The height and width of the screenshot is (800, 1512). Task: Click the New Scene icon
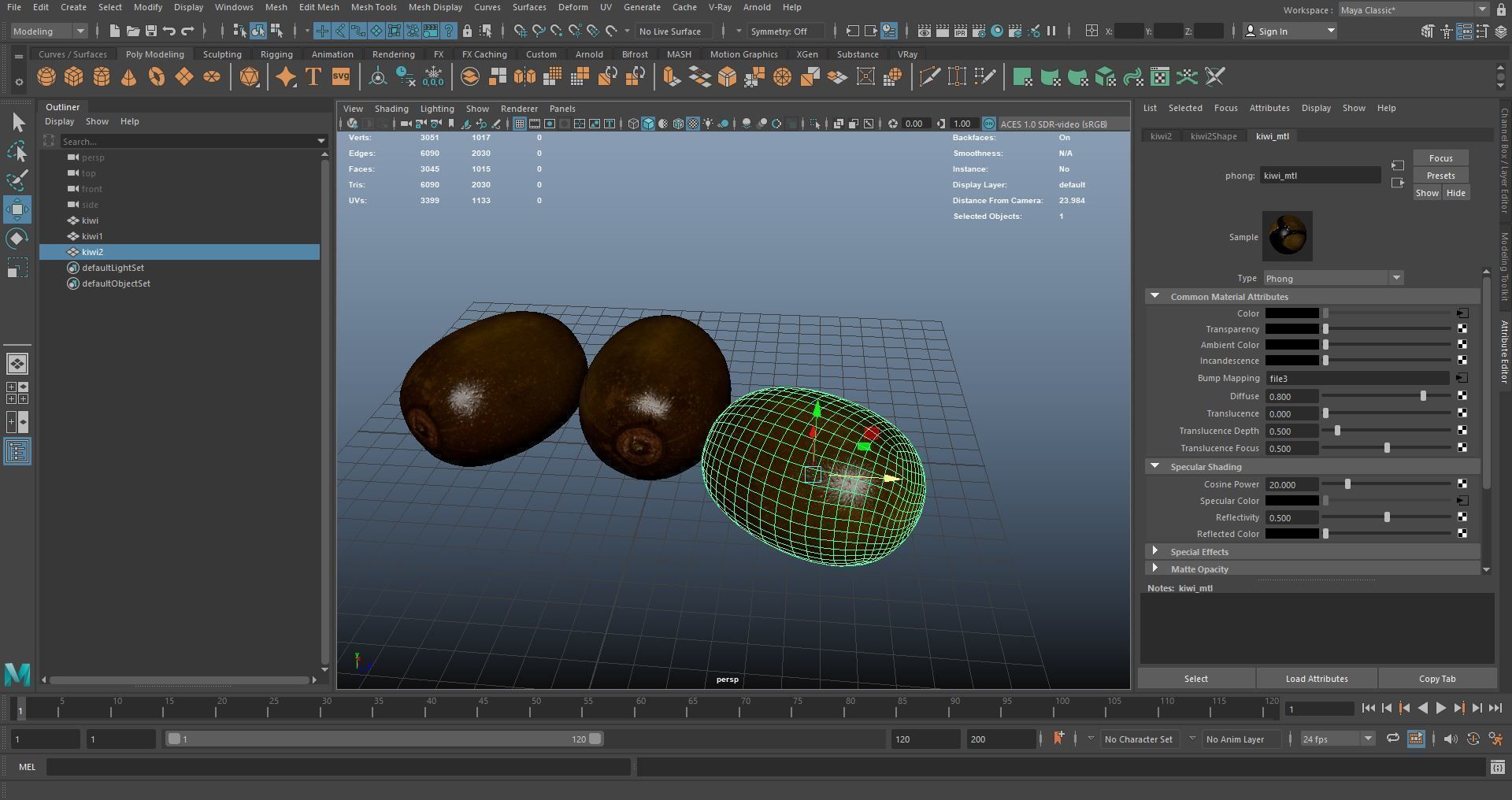tap(115, 31)
